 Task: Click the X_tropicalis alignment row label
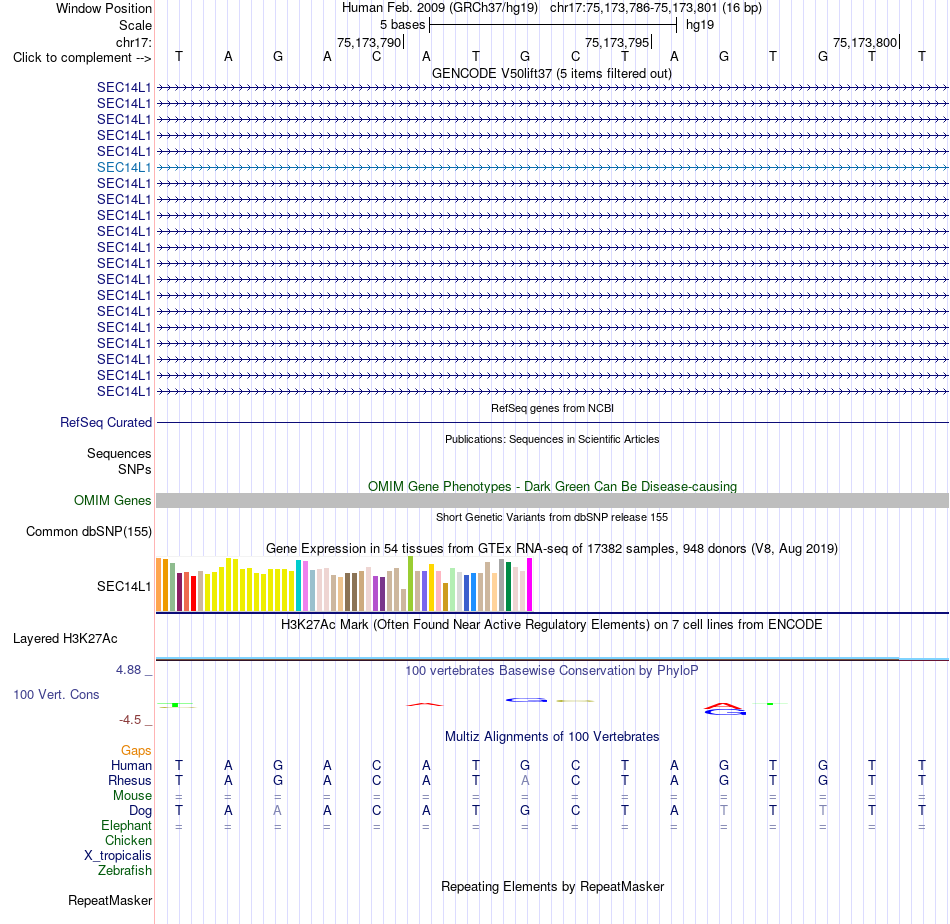(x=118, y=856)
